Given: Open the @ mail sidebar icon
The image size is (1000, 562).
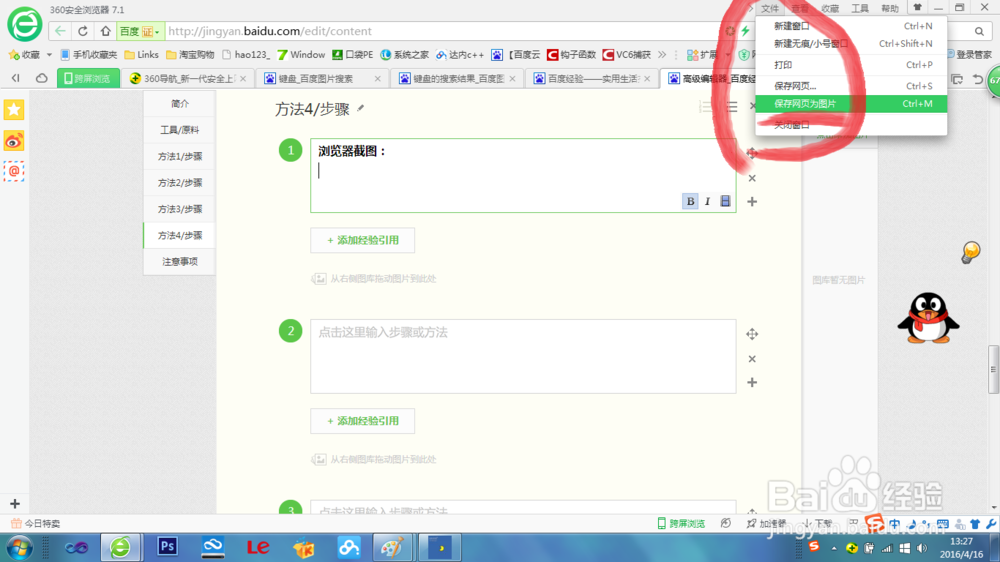Looking at the screenshot, I should click(14, 171).
